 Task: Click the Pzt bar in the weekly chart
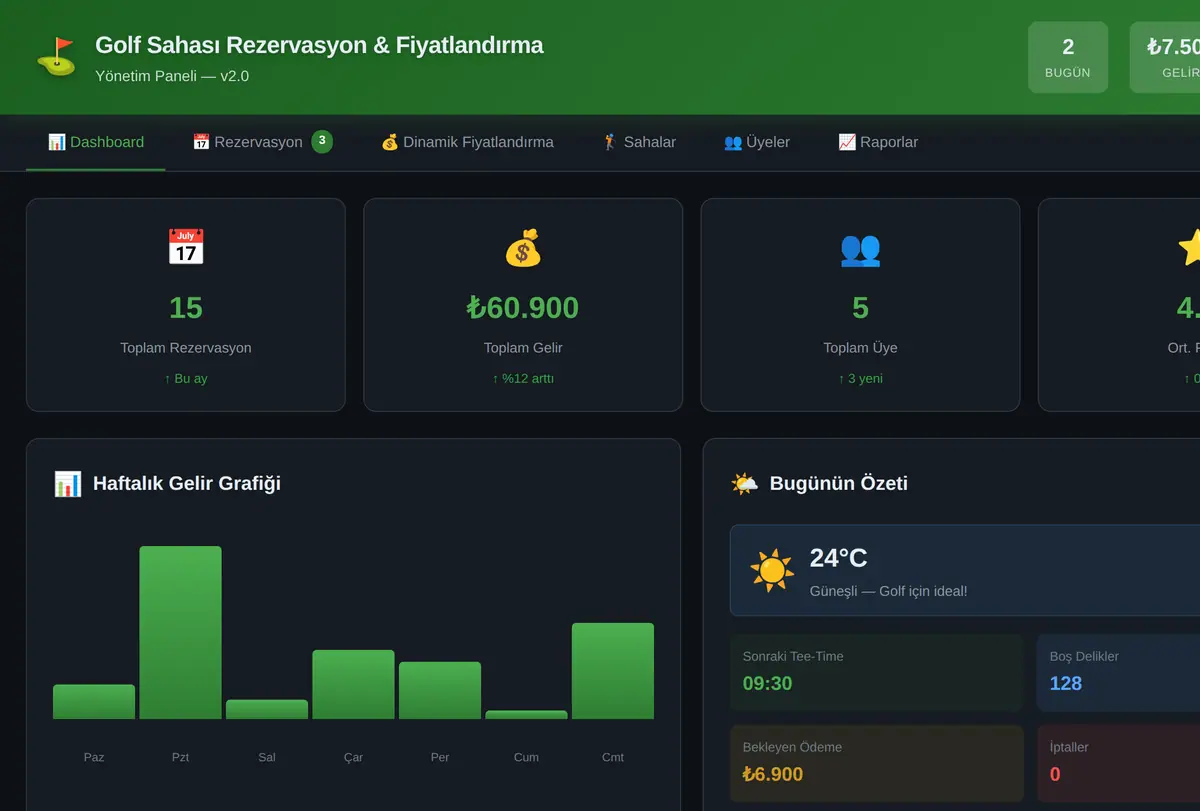pos(180,632)
